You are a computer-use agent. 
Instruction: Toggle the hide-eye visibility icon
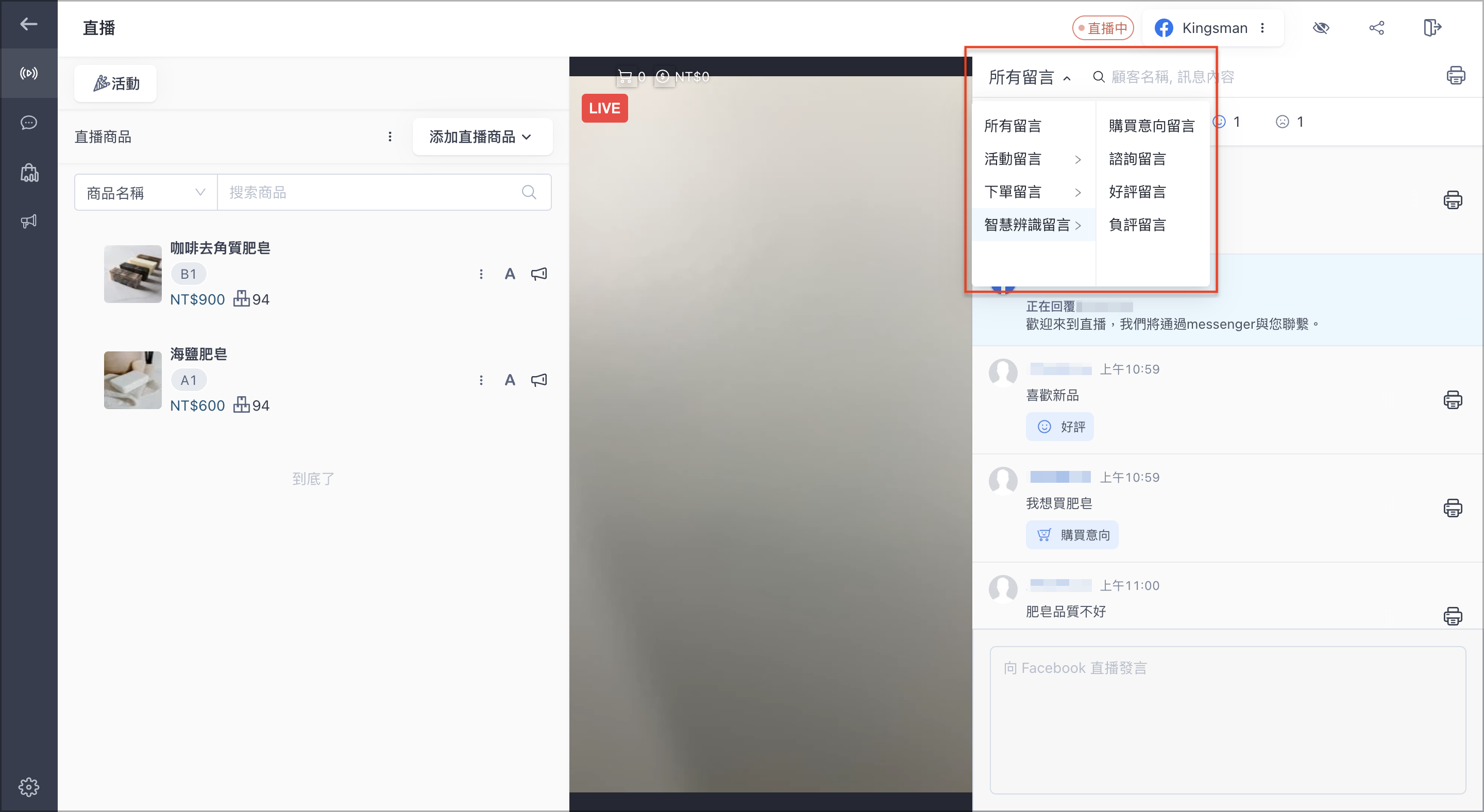click(1320, 28)
